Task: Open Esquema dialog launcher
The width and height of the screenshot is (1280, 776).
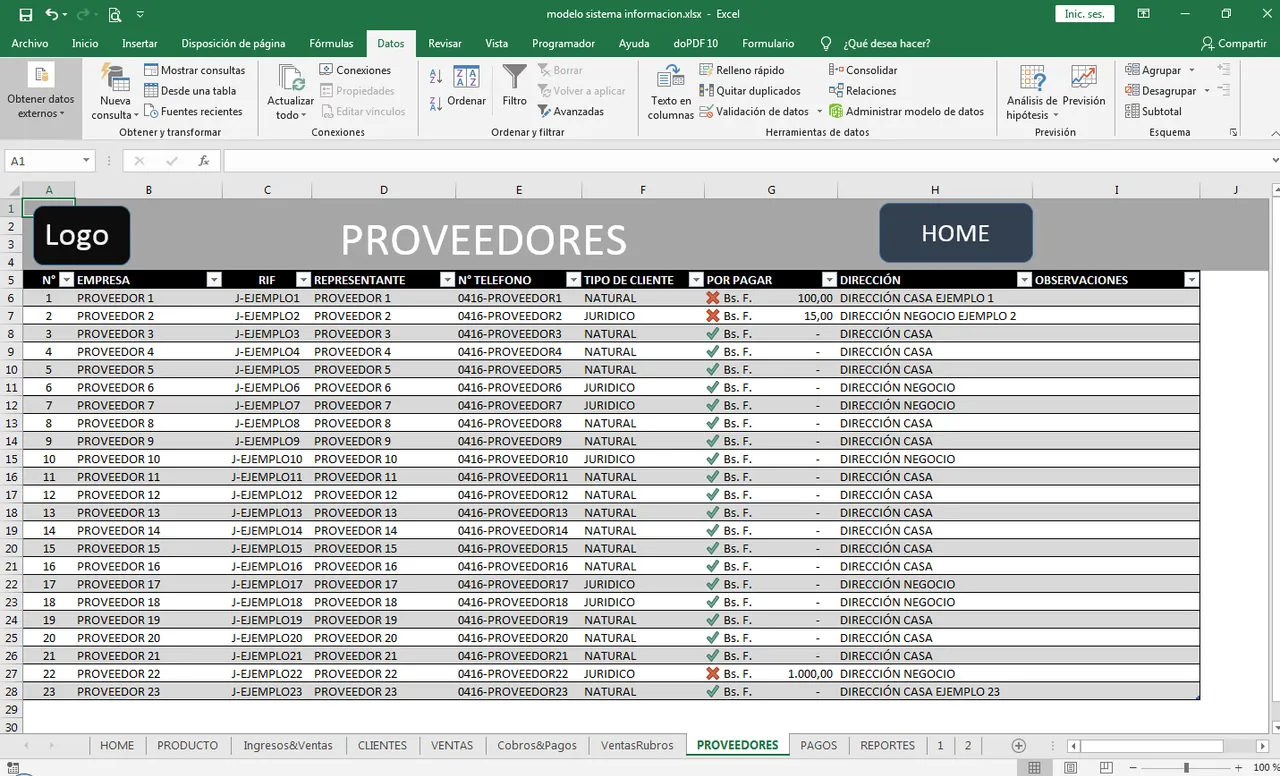Action: [x=1233, y=132]
